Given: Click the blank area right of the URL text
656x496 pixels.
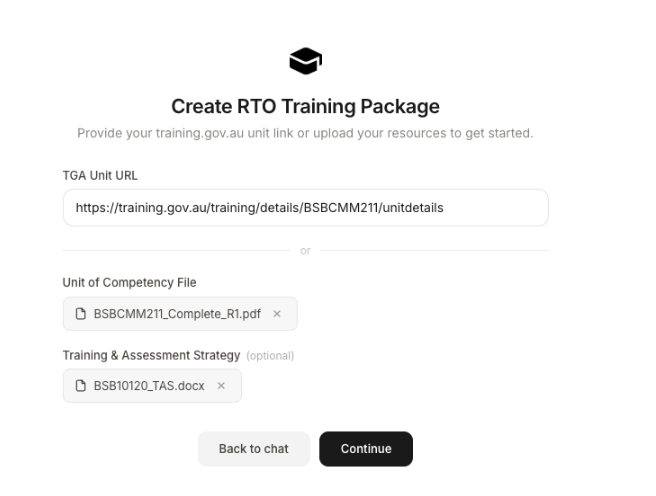Looking at the screenshot, I should point(494,208).
